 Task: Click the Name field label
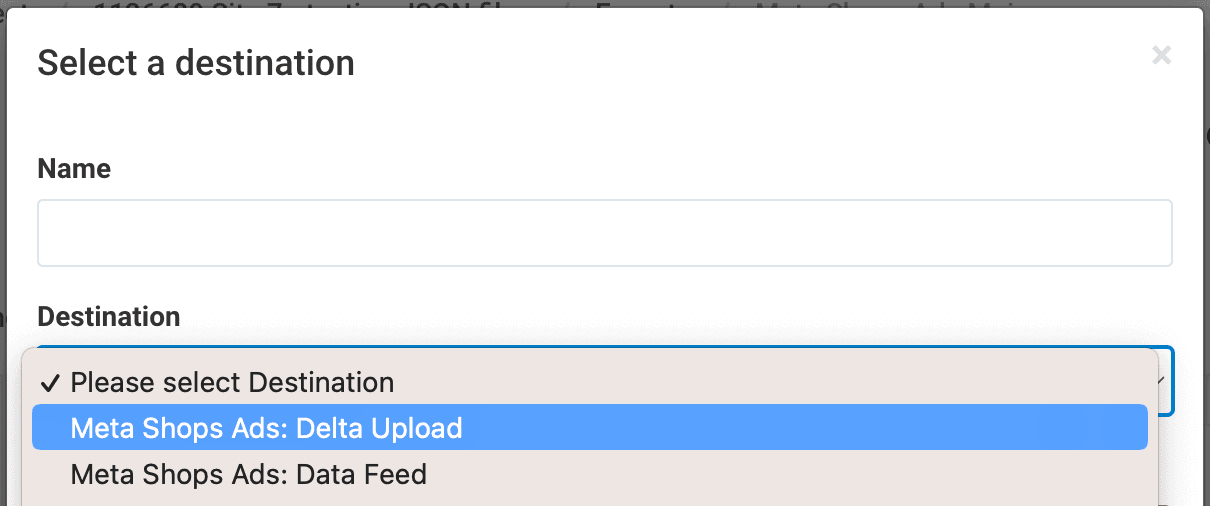tap(74, 169)
